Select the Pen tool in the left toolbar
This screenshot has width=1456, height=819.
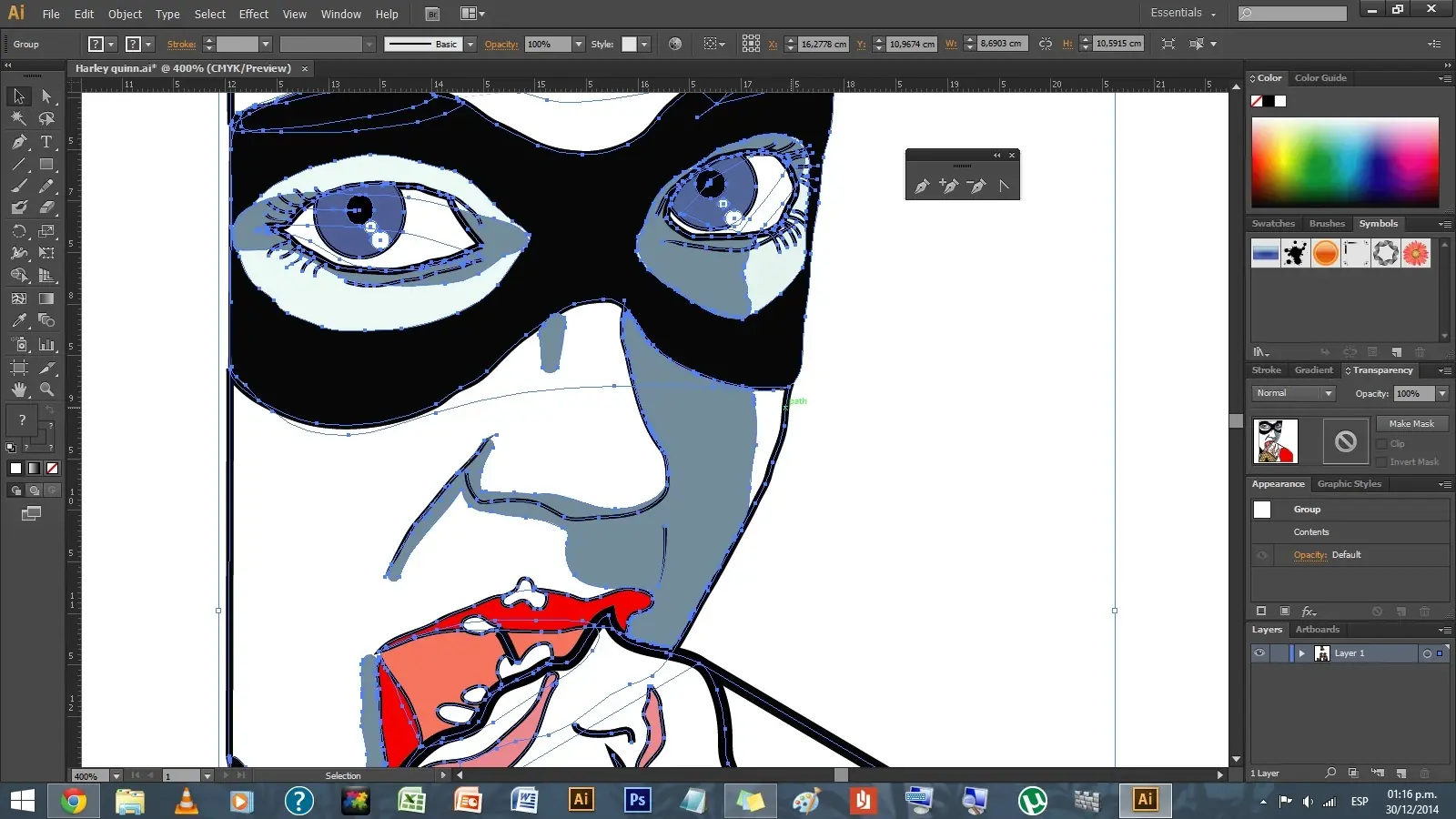pyautogui.click(x=18, y=142)
